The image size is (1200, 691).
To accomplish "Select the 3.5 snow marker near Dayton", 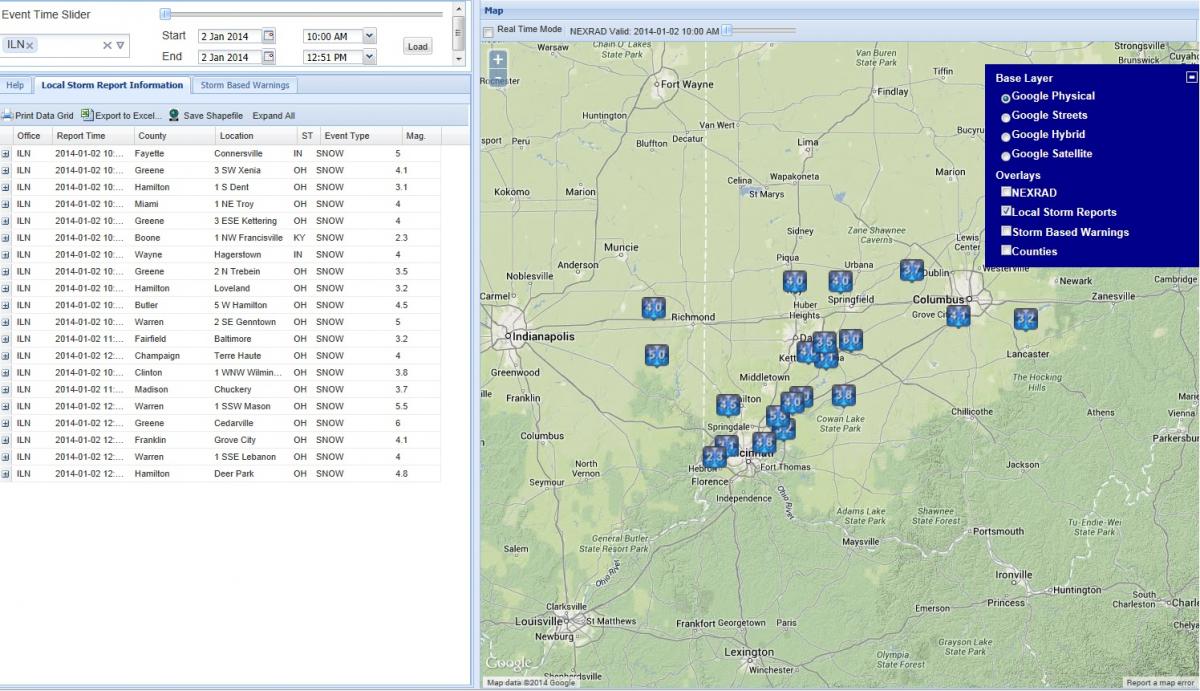I will tap(825, 343).
